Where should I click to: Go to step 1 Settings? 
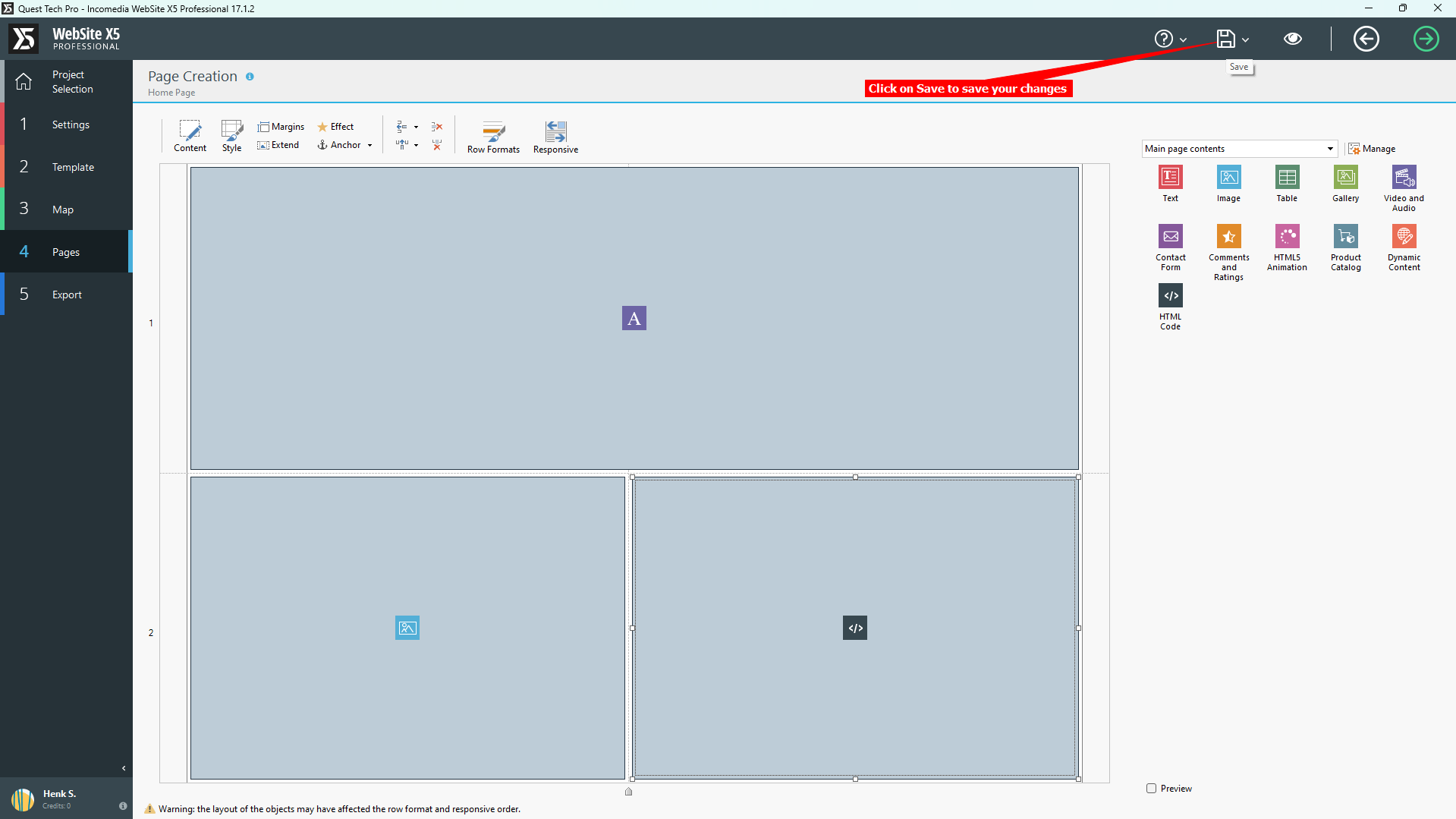(x=66, y=124)
